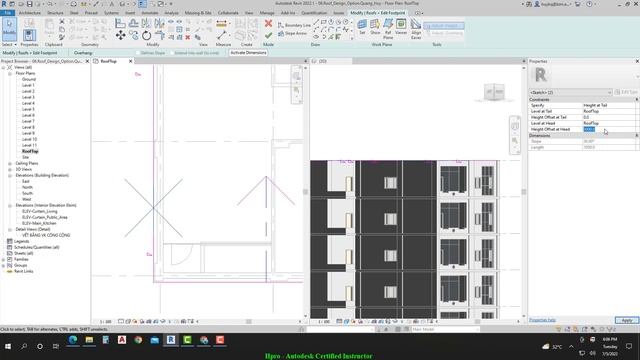
Task: Click the ViewCube in 3D view
Action: tap(494, 92)
